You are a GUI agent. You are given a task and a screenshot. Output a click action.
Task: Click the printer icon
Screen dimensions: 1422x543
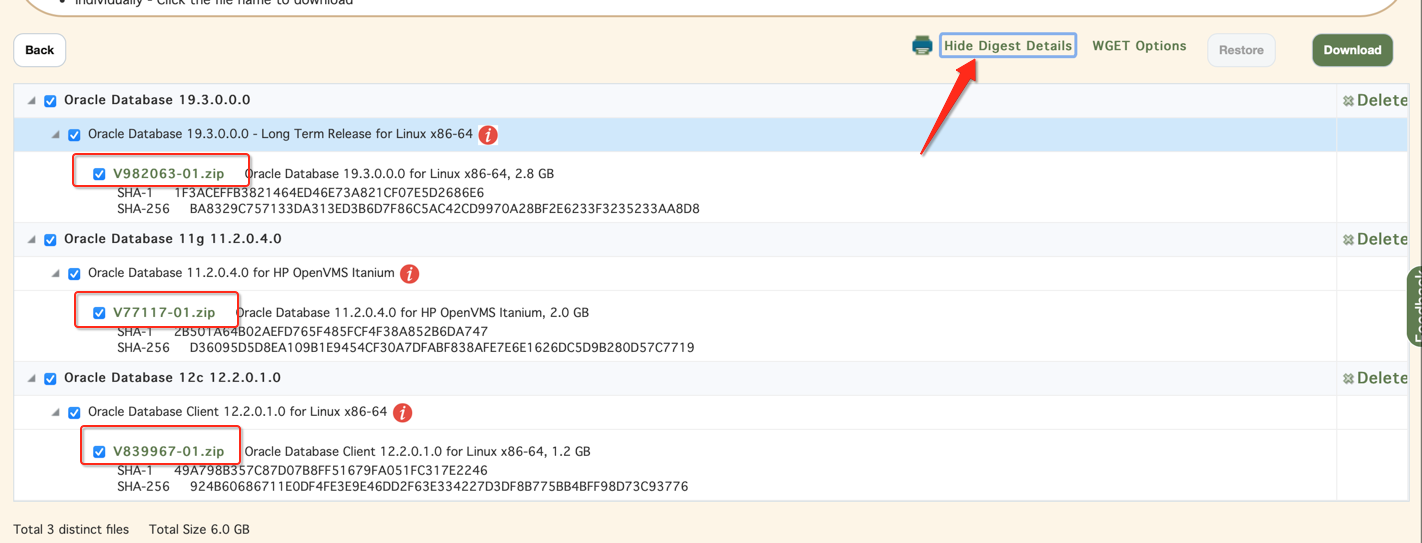point(922,45)
